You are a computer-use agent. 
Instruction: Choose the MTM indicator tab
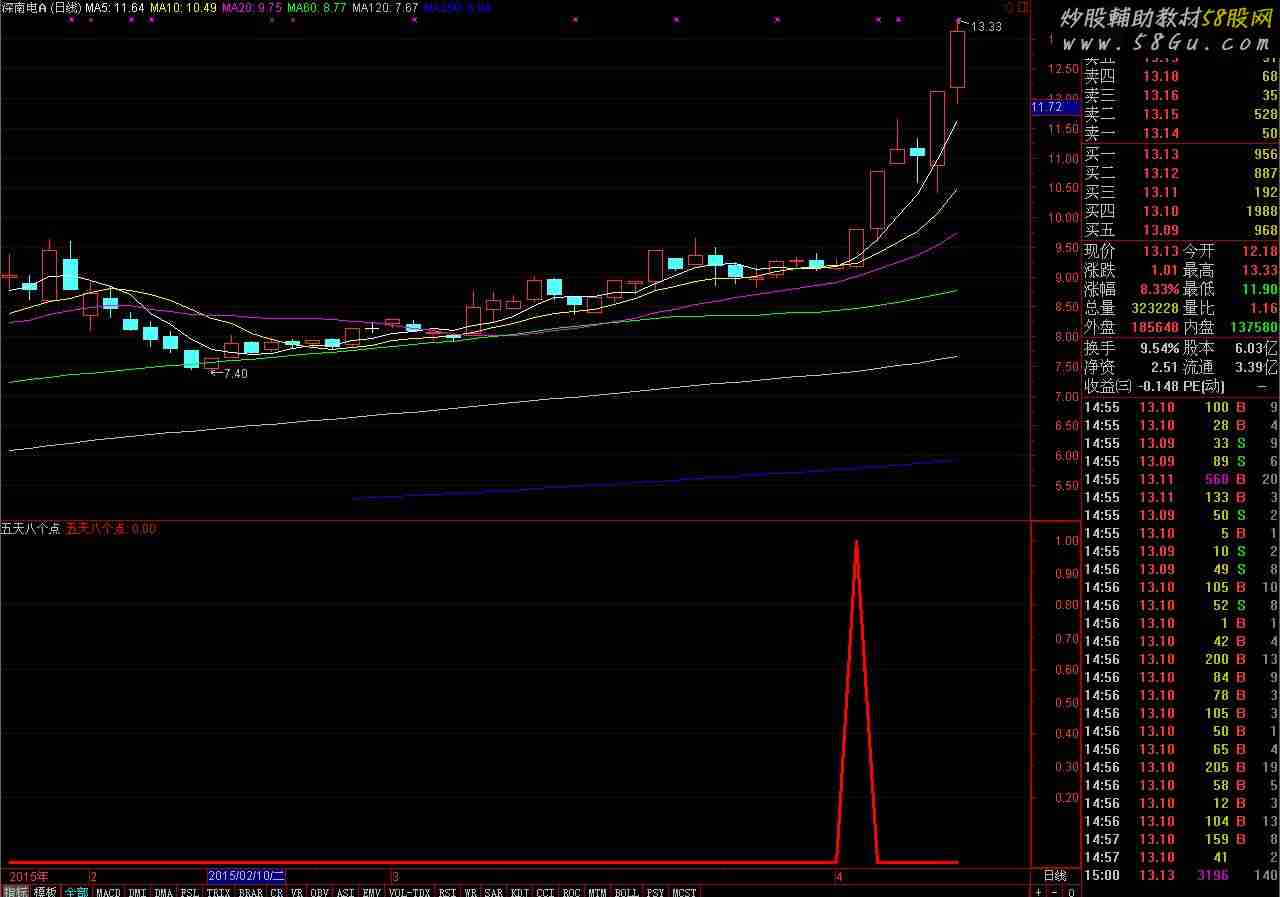point(597,891)
